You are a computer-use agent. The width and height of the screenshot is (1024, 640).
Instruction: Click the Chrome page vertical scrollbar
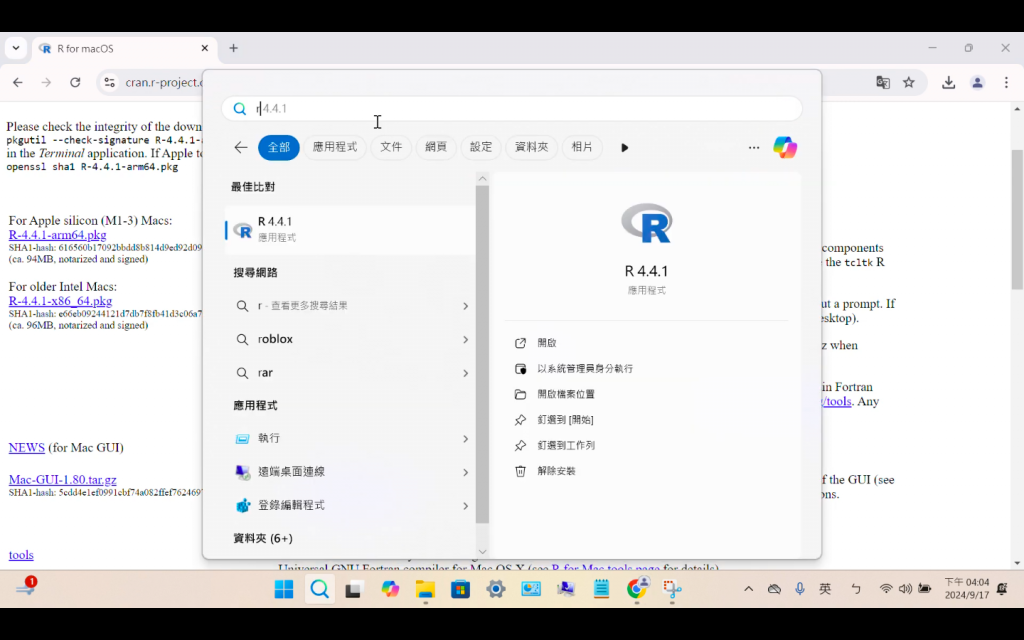(1017, 219)
